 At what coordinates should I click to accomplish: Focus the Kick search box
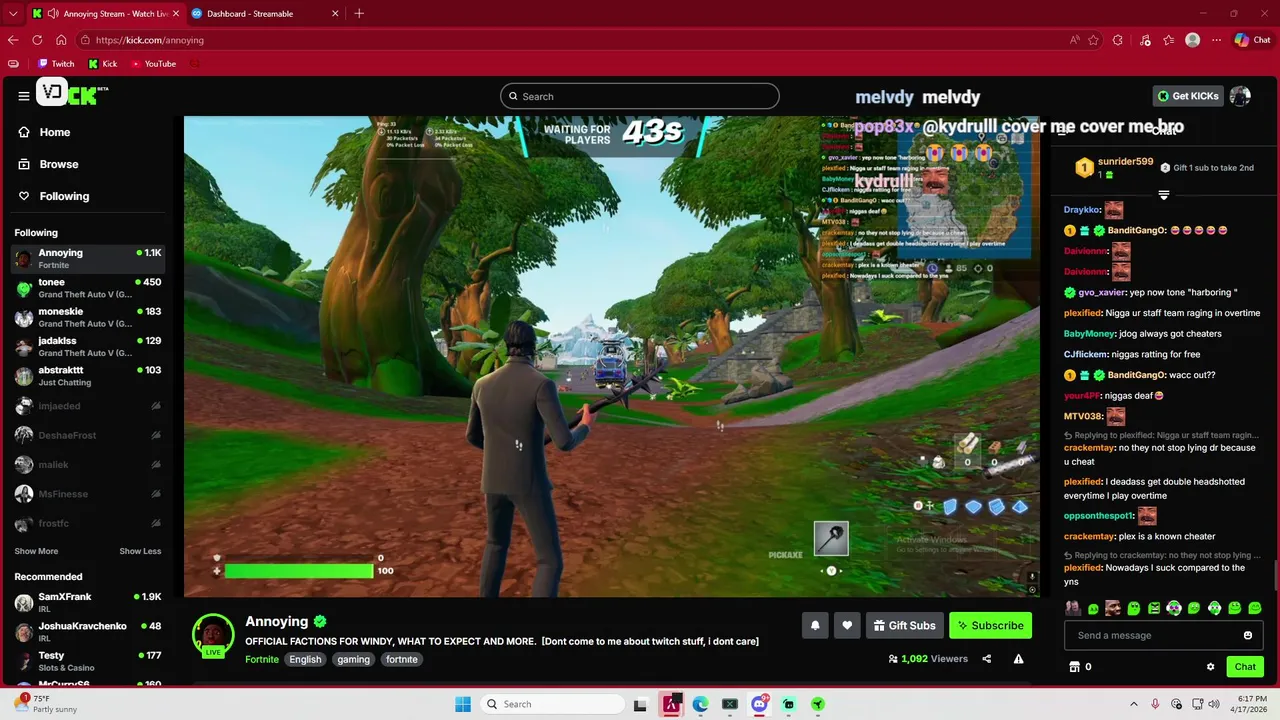point(640,96)
